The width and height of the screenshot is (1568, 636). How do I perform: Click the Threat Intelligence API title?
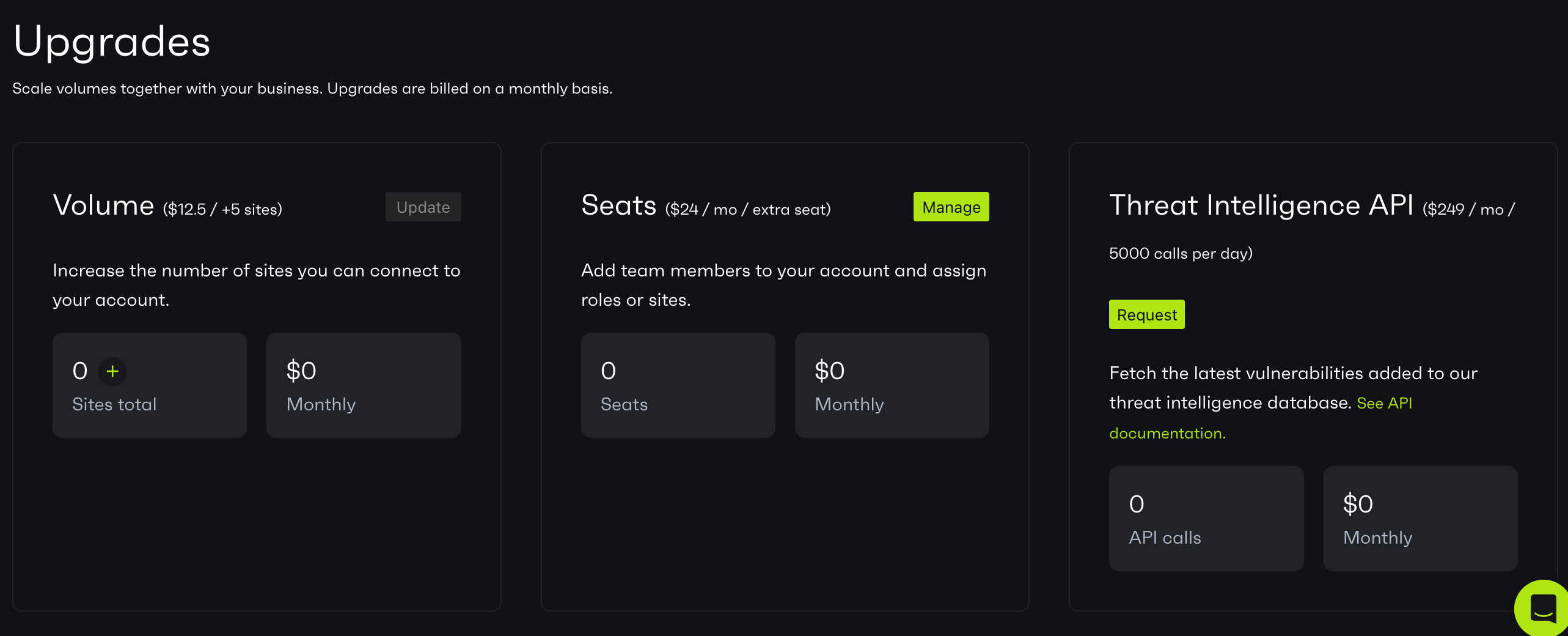(1261, 205)
